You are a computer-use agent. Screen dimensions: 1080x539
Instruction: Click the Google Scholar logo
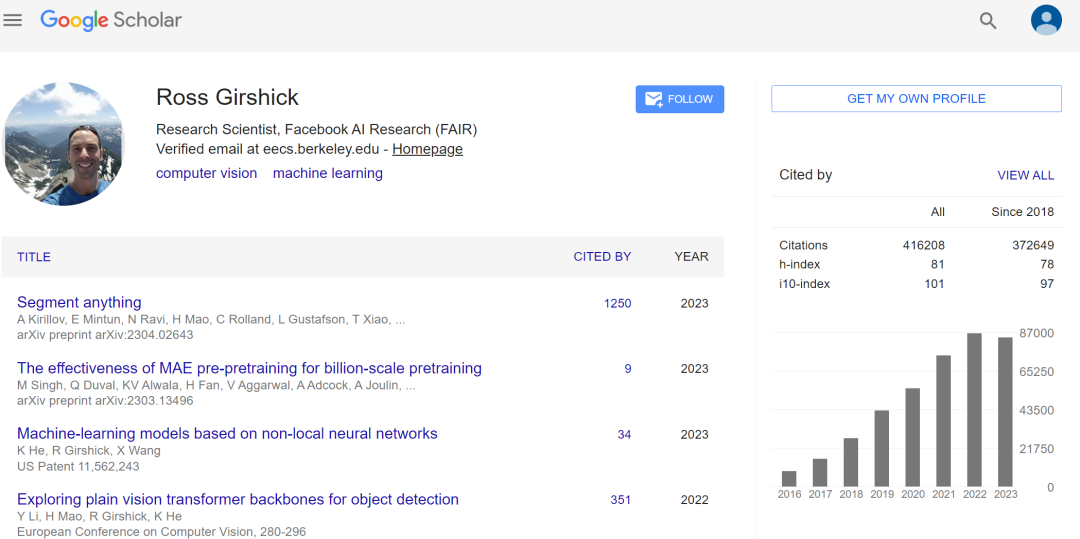tap(111, 20)
